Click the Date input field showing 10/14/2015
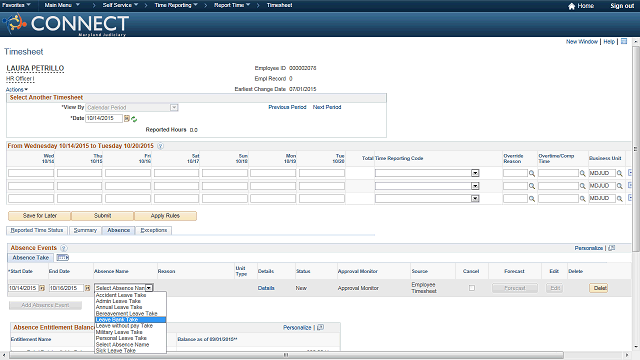This screenshot has height=360, width=640. 104,118
